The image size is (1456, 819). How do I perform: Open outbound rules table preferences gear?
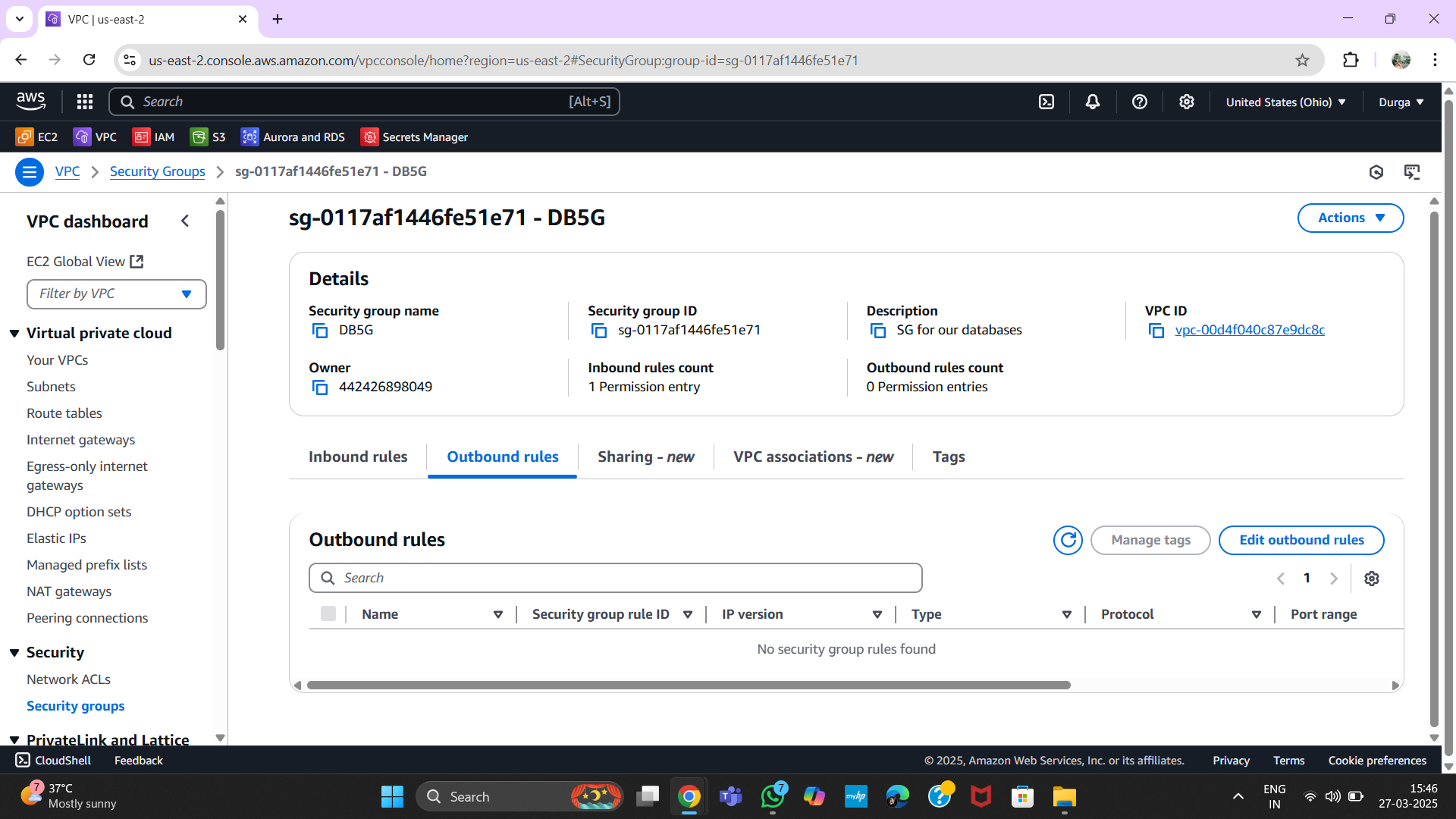(x=1372, y=579)
